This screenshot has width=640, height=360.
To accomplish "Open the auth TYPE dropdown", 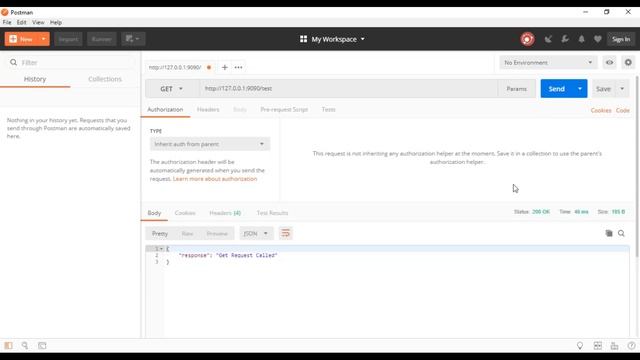I will pyautogui.click(x=210, y=144).
